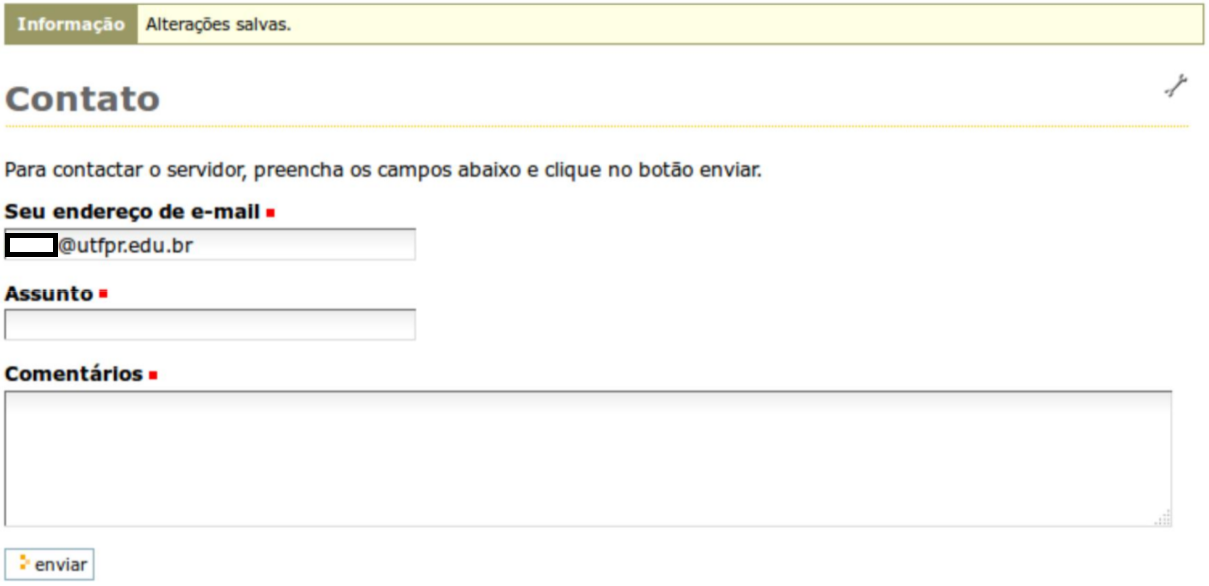The image size is (1209, 586).
Task: Select the Assunto field label
Action: click(48, 294)
